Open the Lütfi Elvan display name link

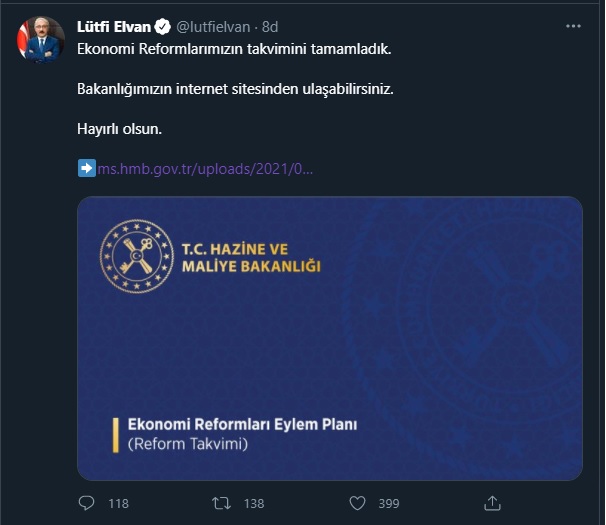(113, 27)
